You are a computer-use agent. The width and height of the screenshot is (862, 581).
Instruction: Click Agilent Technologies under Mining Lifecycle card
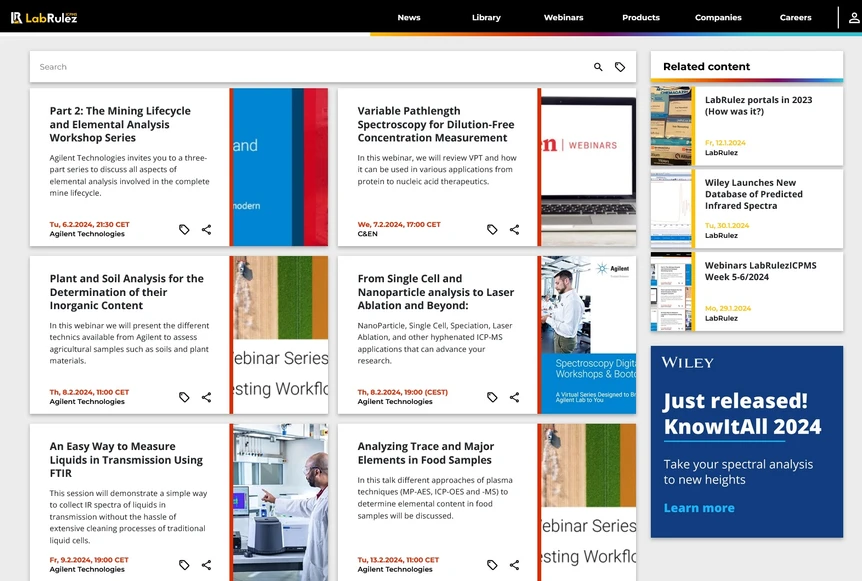[x=87, y=234]
